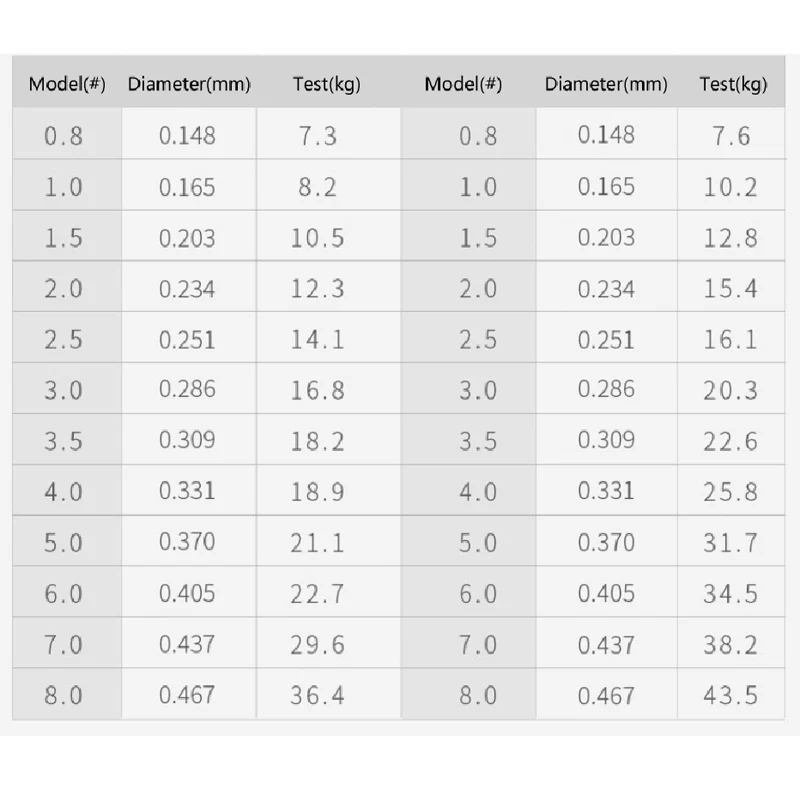Click the 7.6 test value cell

[x=730, y=135]
